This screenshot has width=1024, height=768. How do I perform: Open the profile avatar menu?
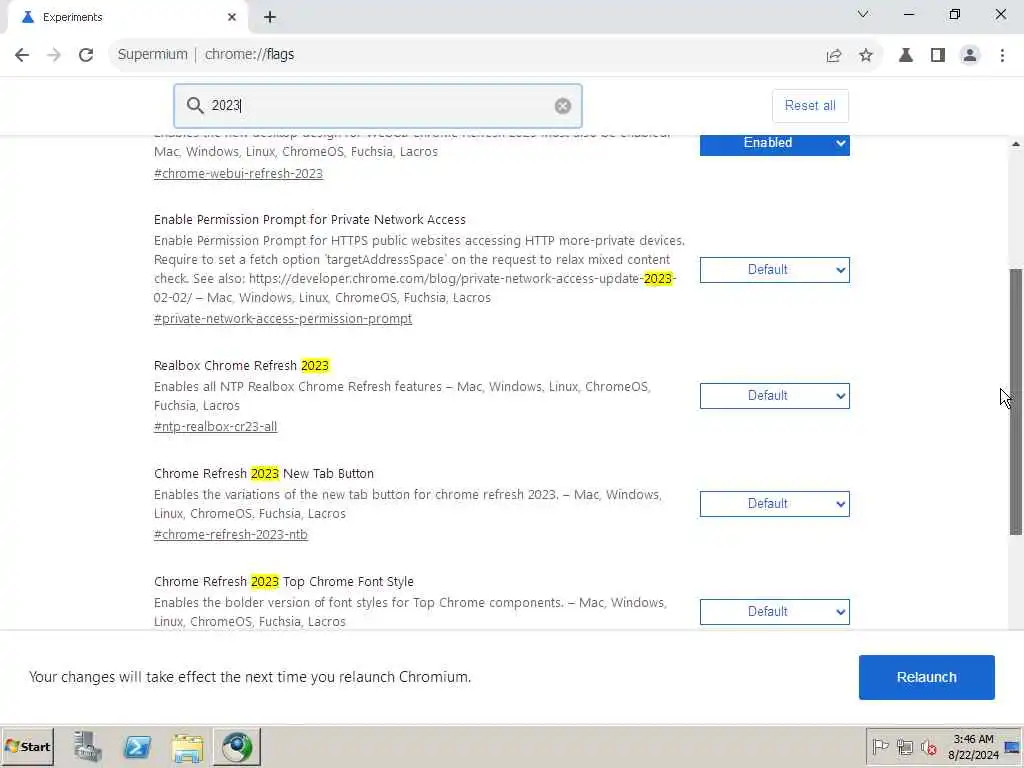970,56
